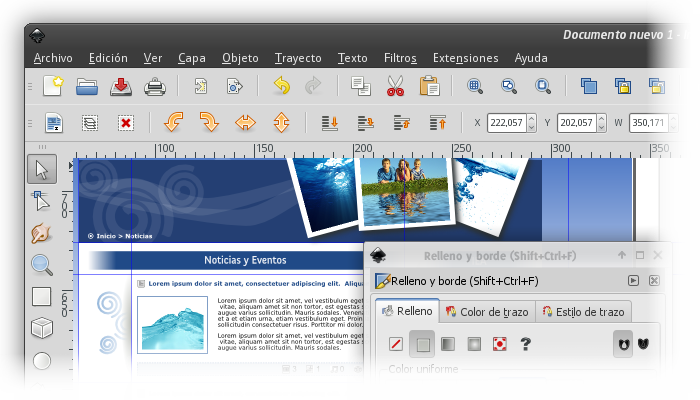Image resolution: width=700 pixels, height=400 pixels.
Task: Set fill to No paint
Action: pos(396,344)
